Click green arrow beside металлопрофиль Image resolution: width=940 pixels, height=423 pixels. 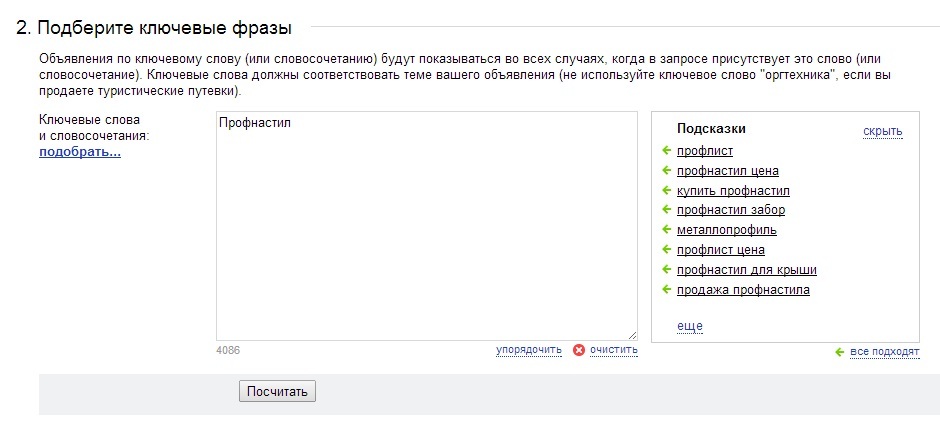pyautogui.click(x=666, y=229)
